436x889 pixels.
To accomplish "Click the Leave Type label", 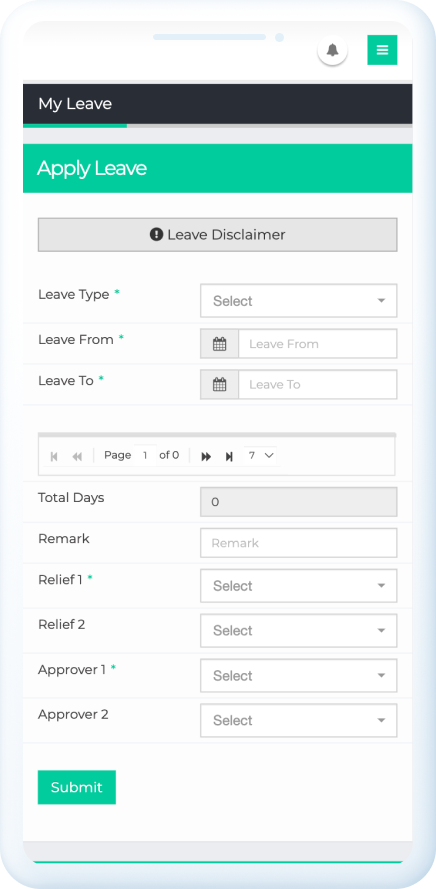I will point(74,294).
